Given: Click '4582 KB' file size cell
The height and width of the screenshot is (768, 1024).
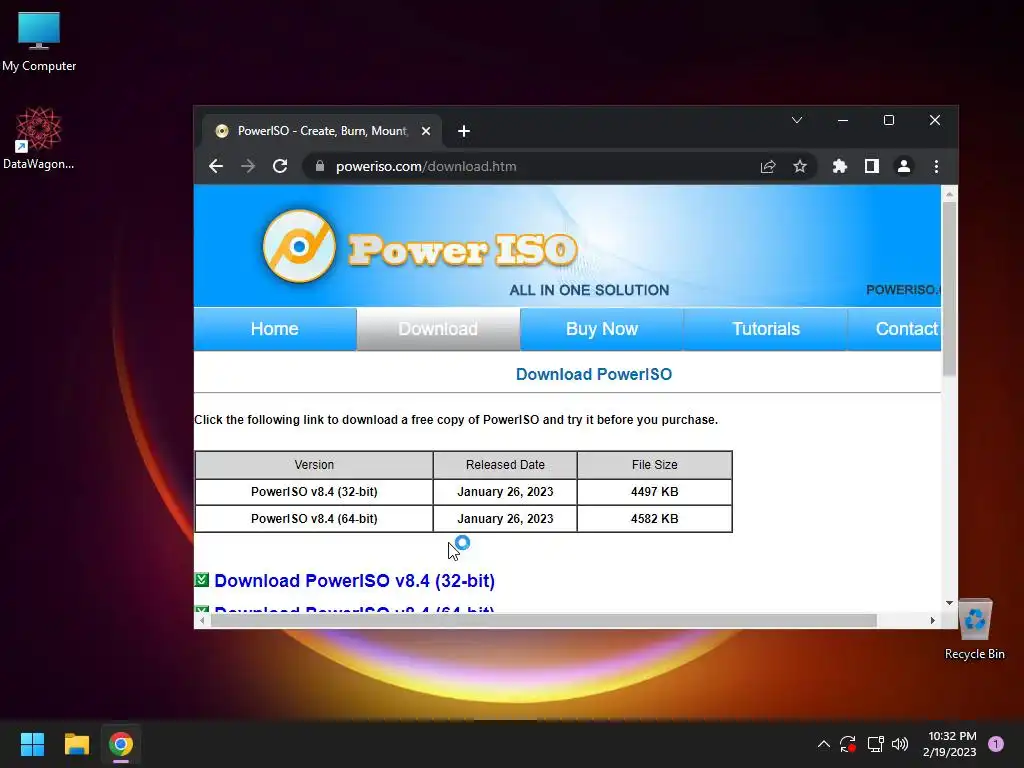Looking at the screenshot, I should click(x=654, y=519).
